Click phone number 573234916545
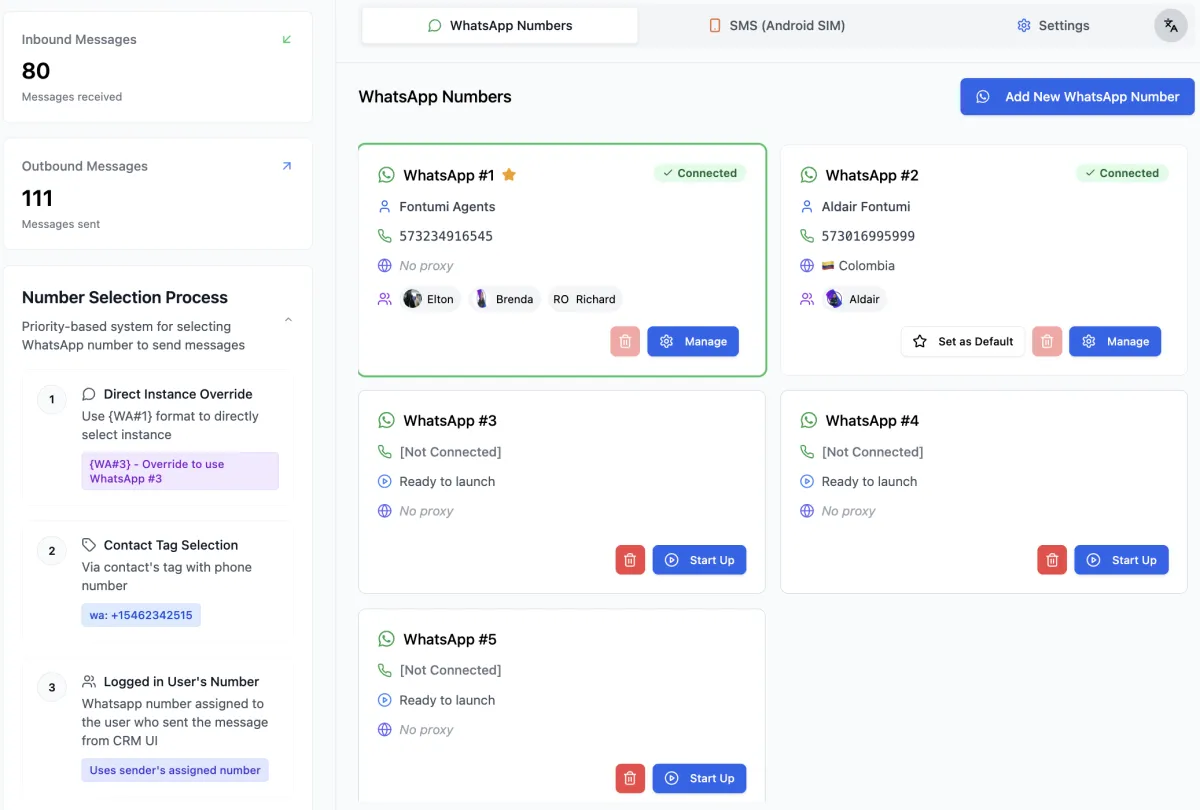The width and height of the screenshot is (1200, 810). pyautogui.click(x=446, y=236)
